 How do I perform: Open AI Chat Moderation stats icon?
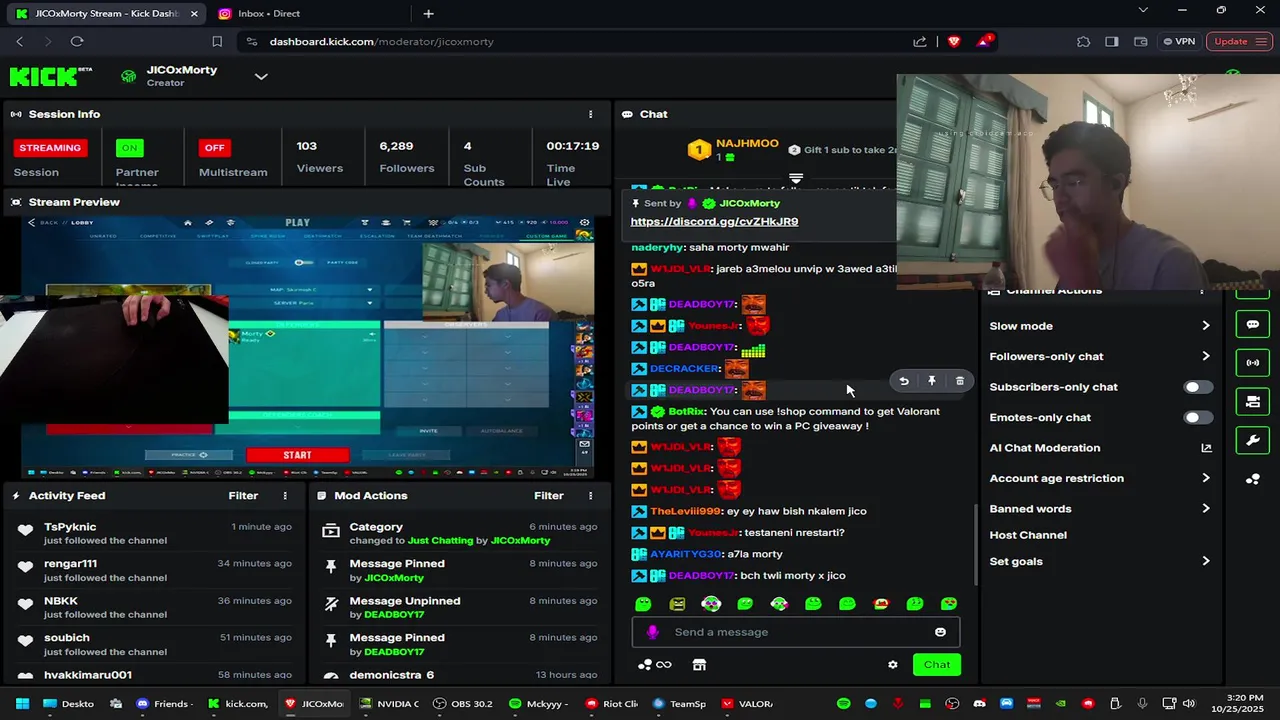[x=1206, y=448]
